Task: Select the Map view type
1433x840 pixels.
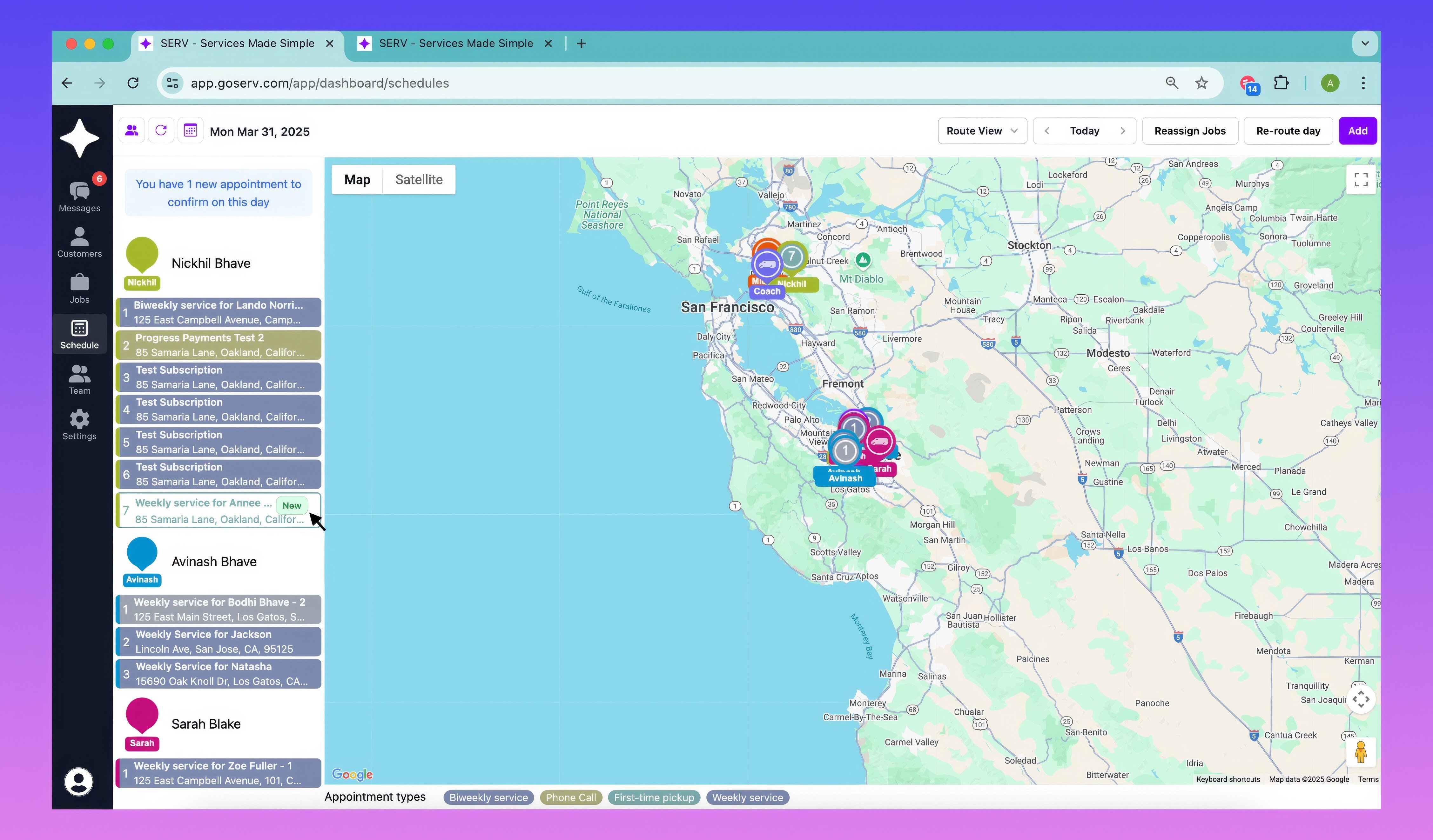Action: coord(357,180)
